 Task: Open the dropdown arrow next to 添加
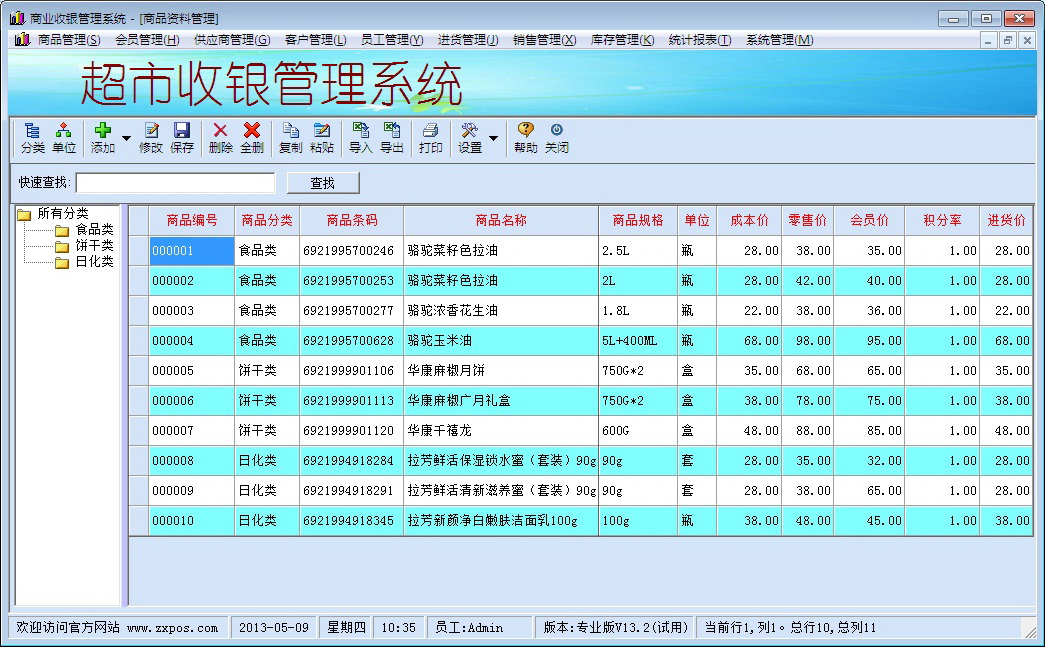tap(126, 138)
